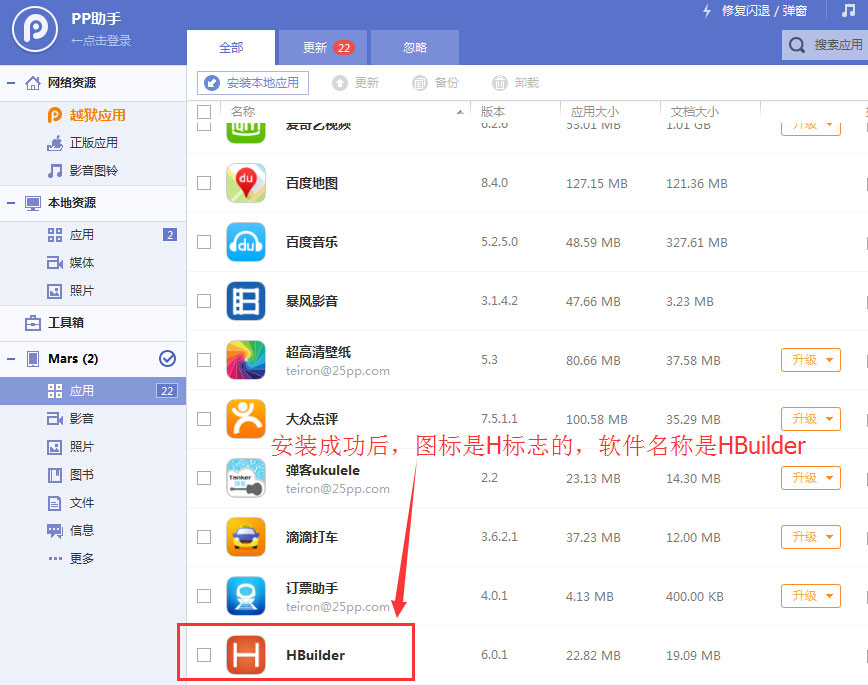The image size is (868, 685).
Task: Check the box for 大众点评
Action: 204,419
